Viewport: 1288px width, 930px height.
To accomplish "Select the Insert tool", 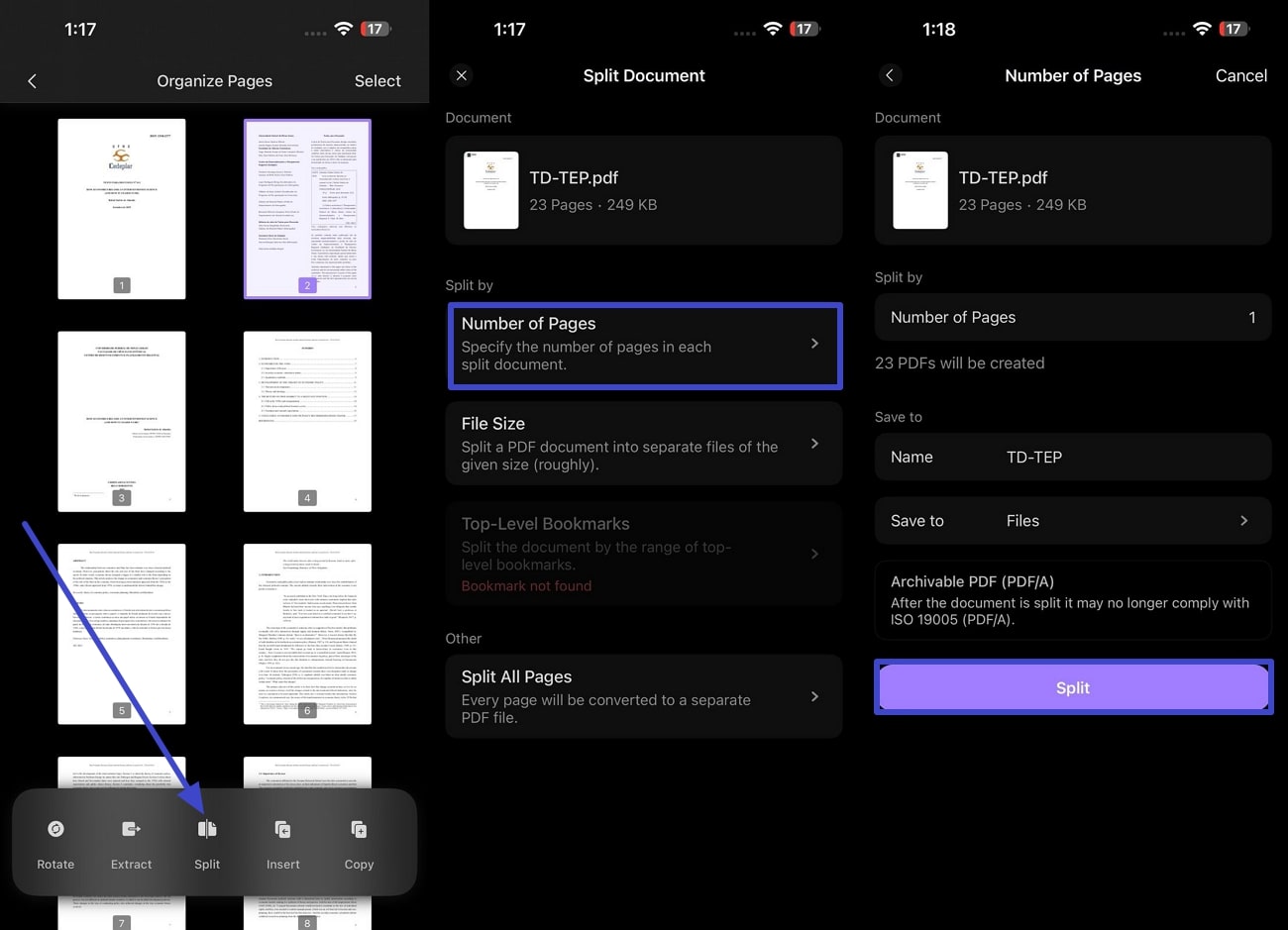I will tap(282, 840).
